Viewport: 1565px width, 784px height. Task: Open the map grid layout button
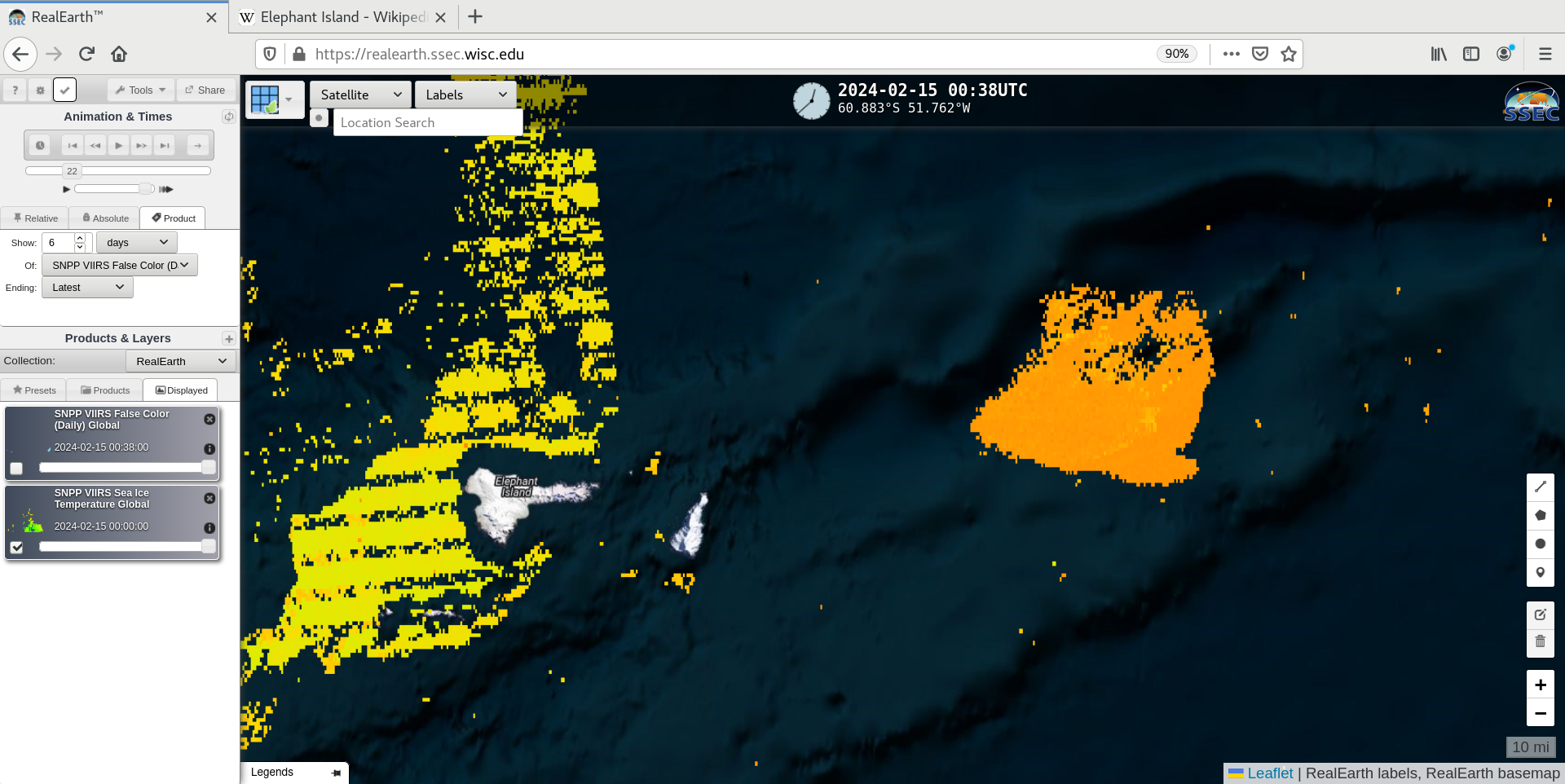[x=274, y=99]
